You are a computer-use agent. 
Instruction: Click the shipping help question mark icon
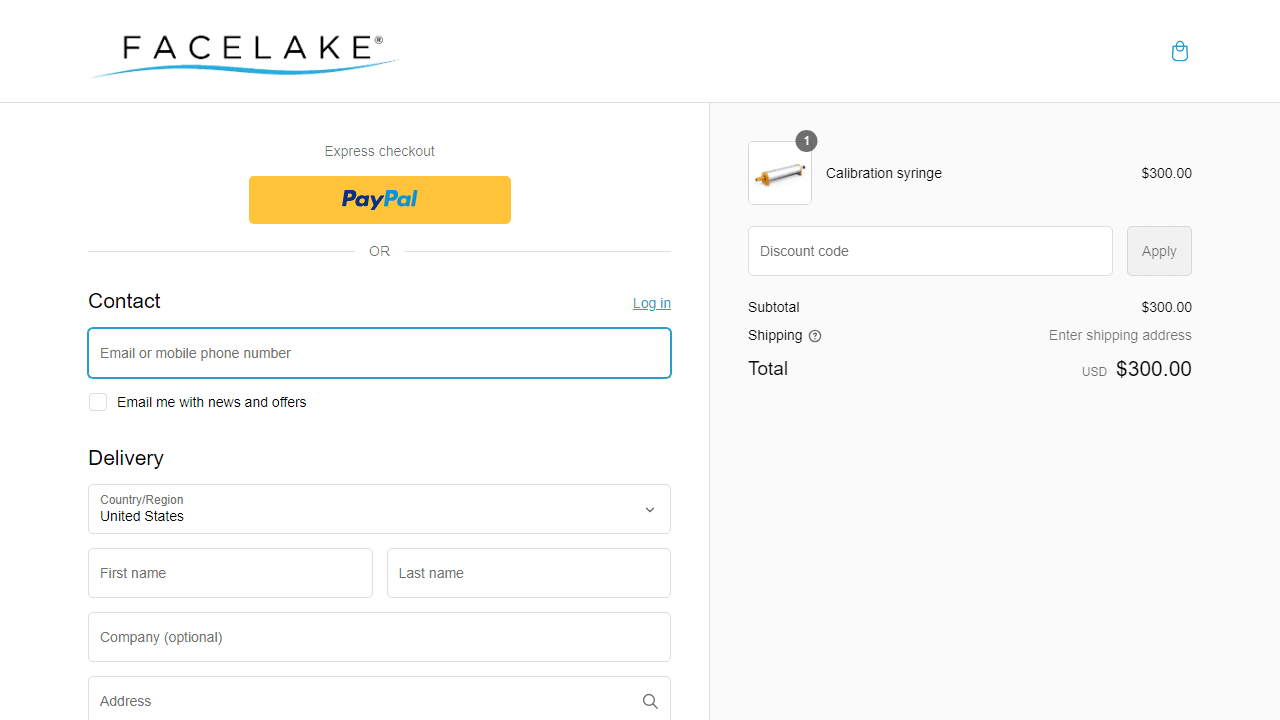[x=815, y=336]
